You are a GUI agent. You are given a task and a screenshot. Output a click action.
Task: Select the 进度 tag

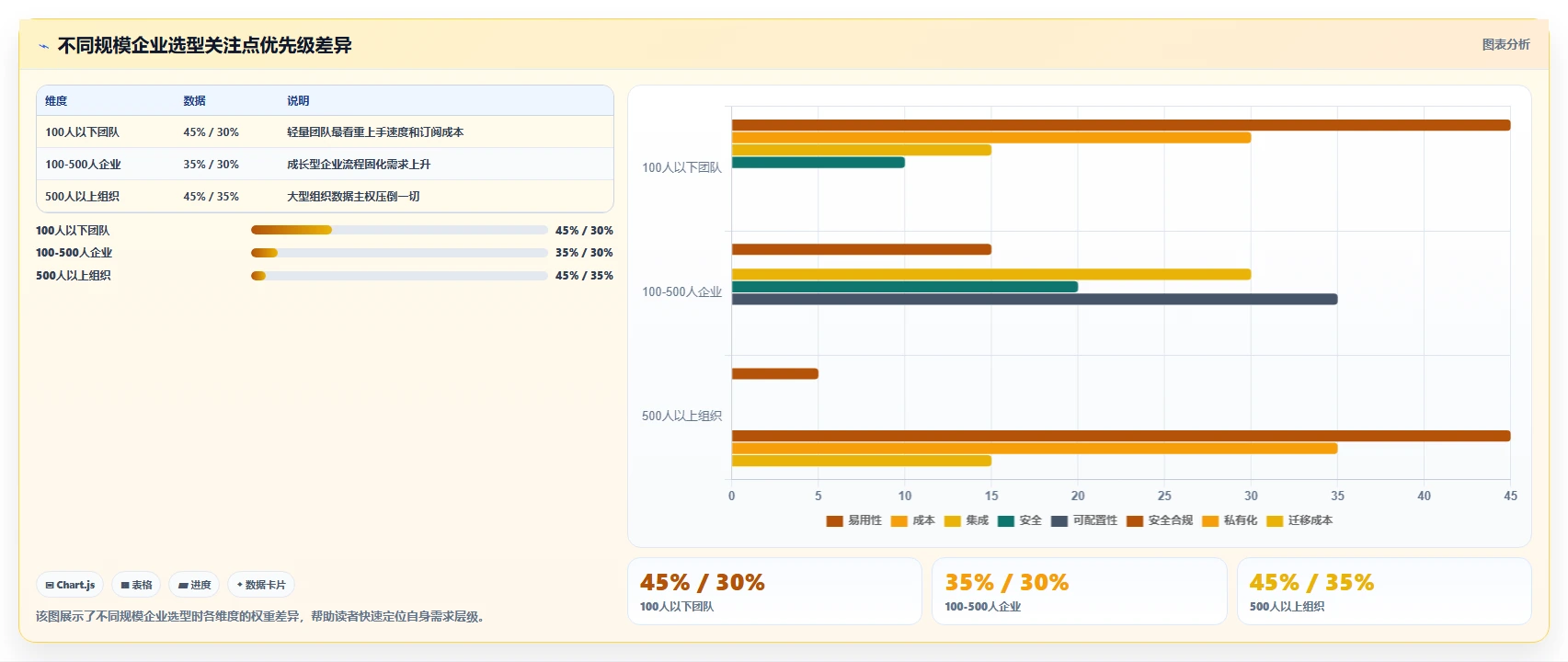pos(194,585)
